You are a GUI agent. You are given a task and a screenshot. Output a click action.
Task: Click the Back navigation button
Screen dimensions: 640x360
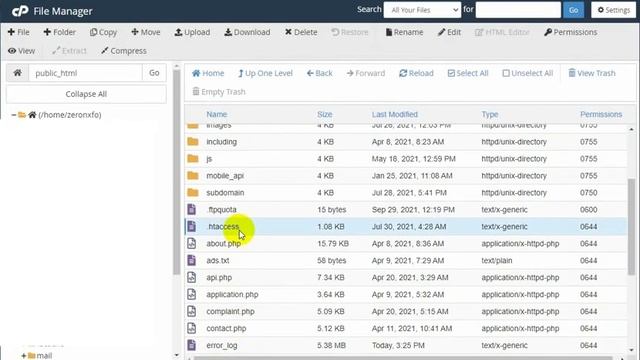click(x=320, y=73)
